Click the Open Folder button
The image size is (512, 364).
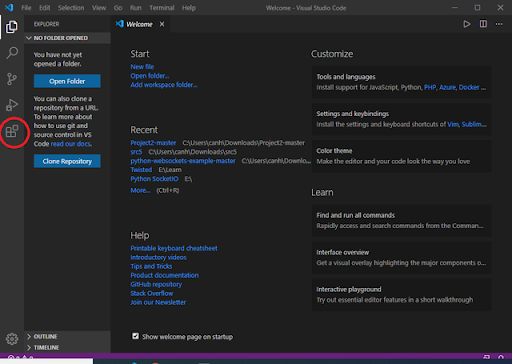coord(67,81)
